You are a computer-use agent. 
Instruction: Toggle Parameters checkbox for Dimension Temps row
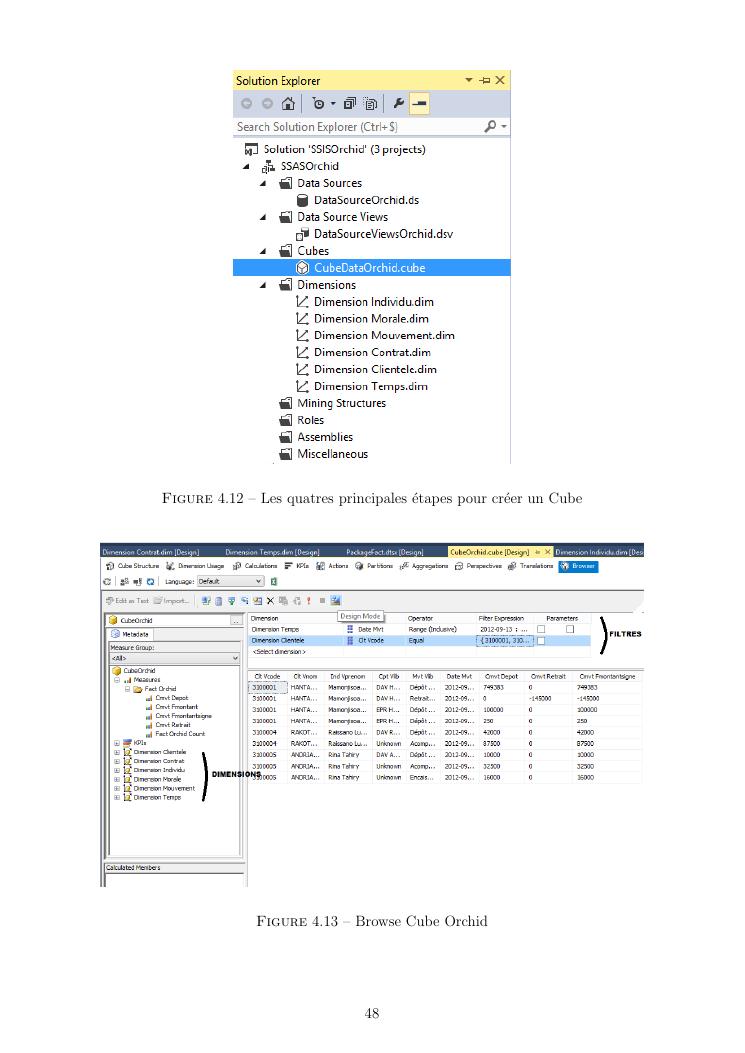click(541, 629)
